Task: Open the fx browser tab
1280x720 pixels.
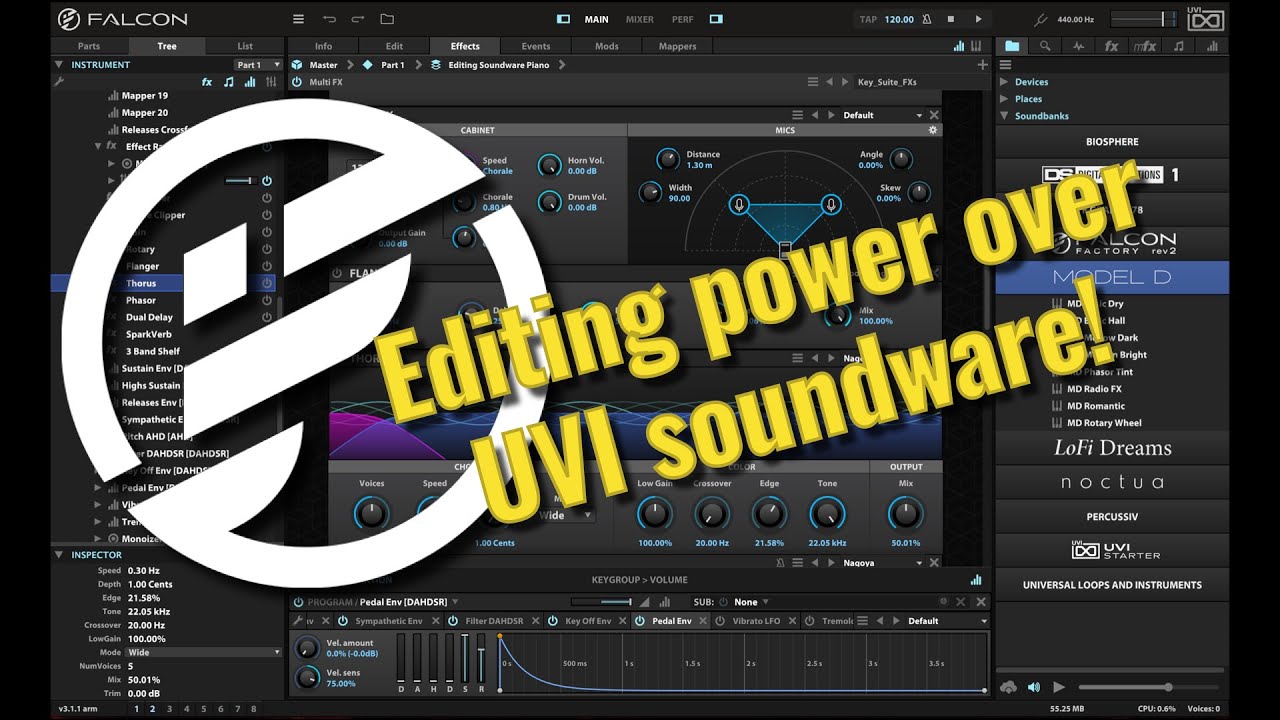Action: pos(1111,46)
